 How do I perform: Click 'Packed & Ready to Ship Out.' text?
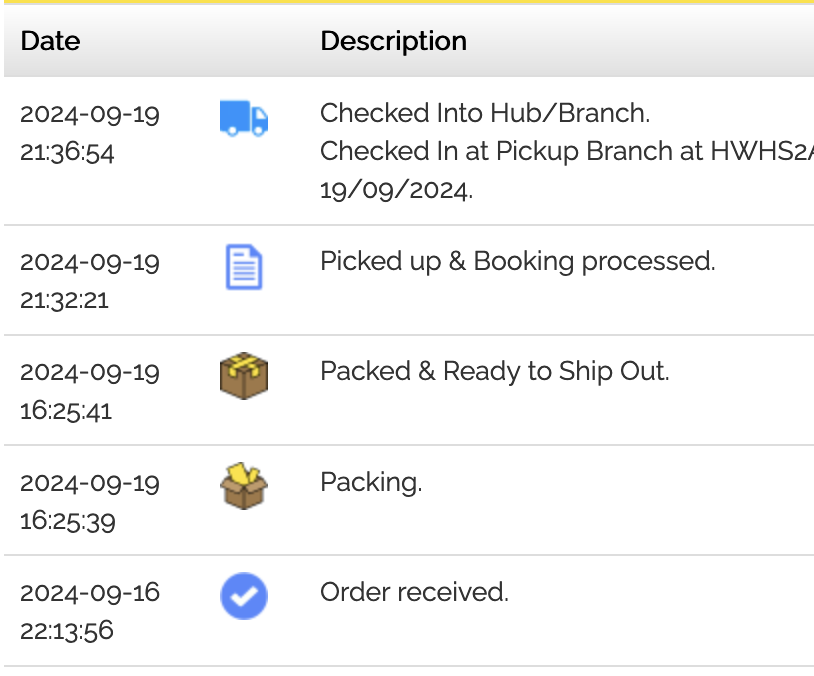(x=495, y=371)
